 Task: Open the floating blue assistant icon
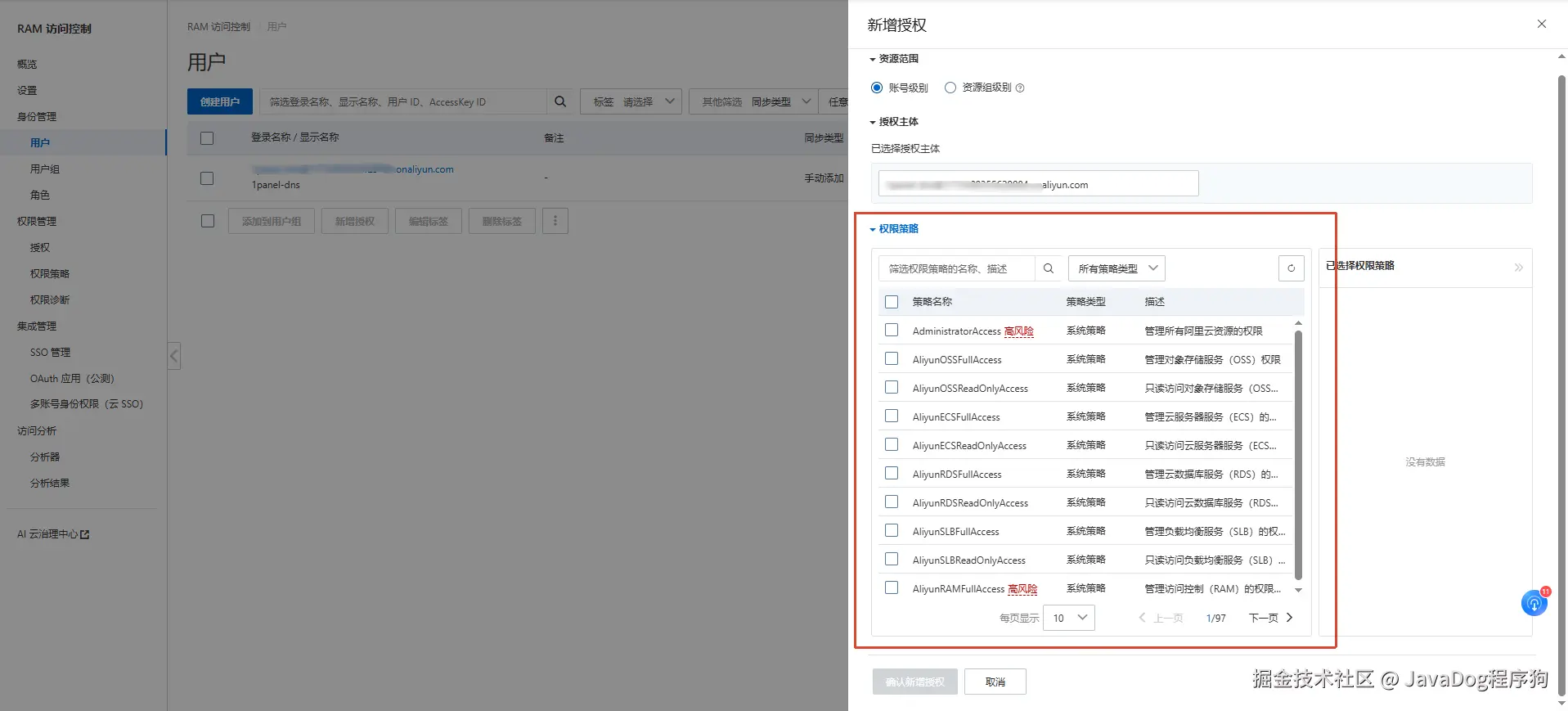pyautogui.click(x=1534, y=604)
